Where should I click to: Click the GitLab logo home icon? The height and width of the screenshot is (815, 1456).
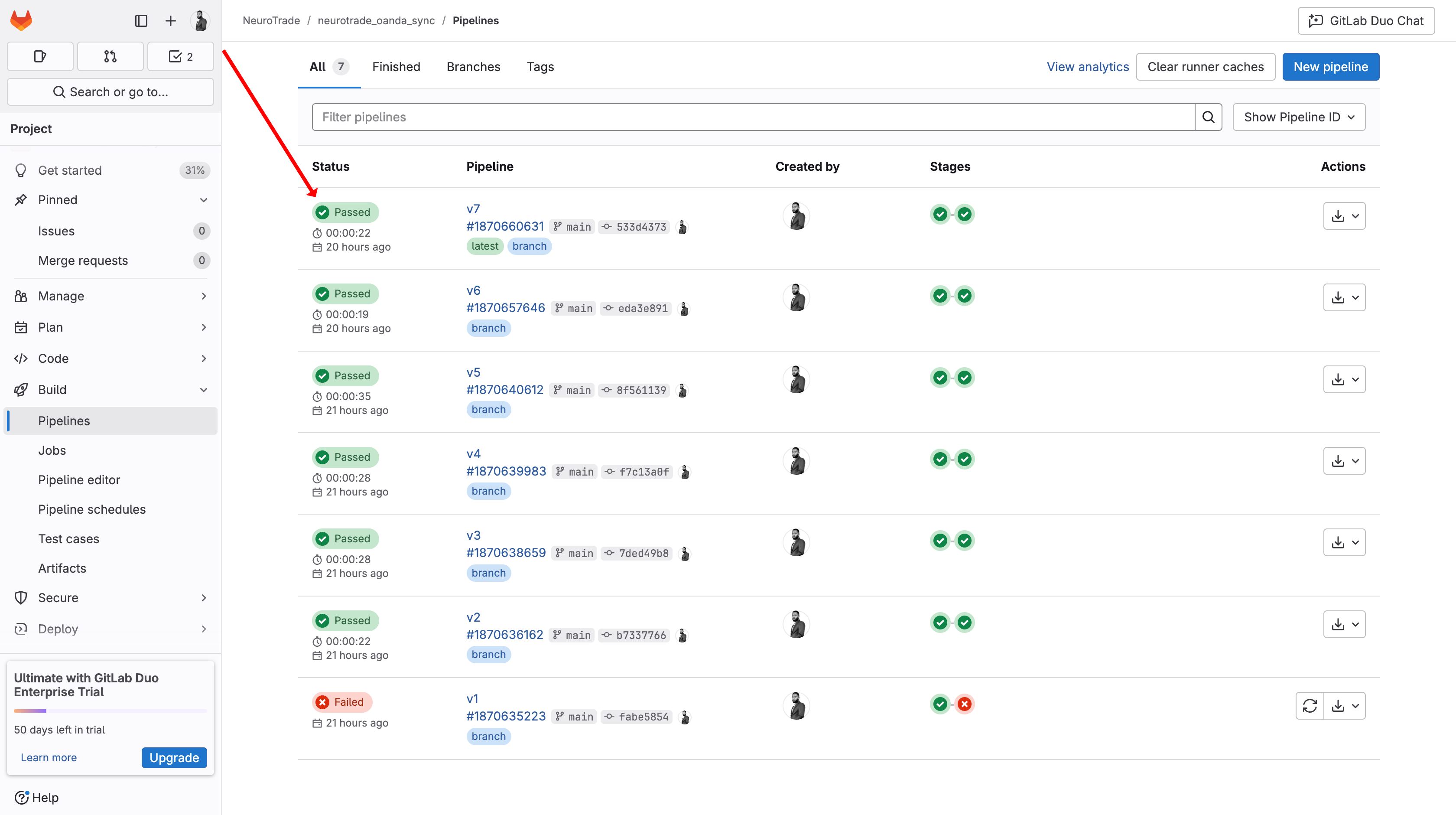click(x=22, y=20)
